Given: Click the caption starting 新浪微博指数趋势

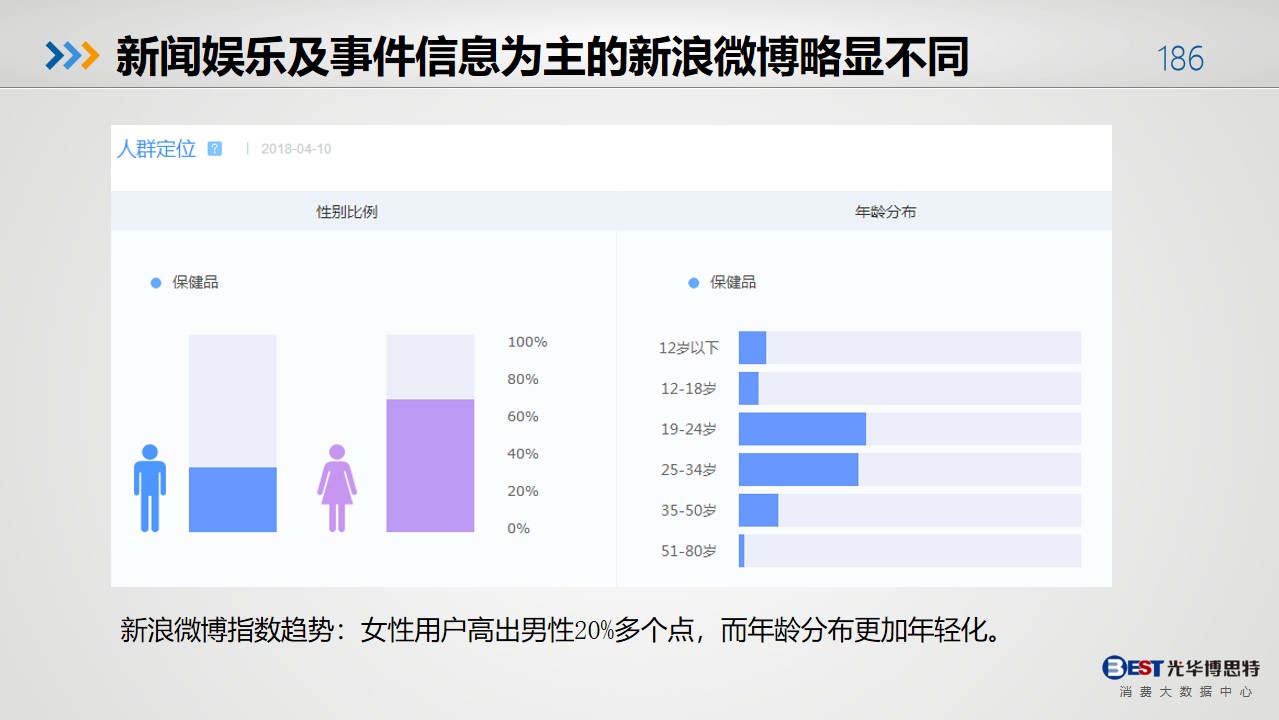Looking at the screenshot, I should pyautogui.click(x=560, y=631).
